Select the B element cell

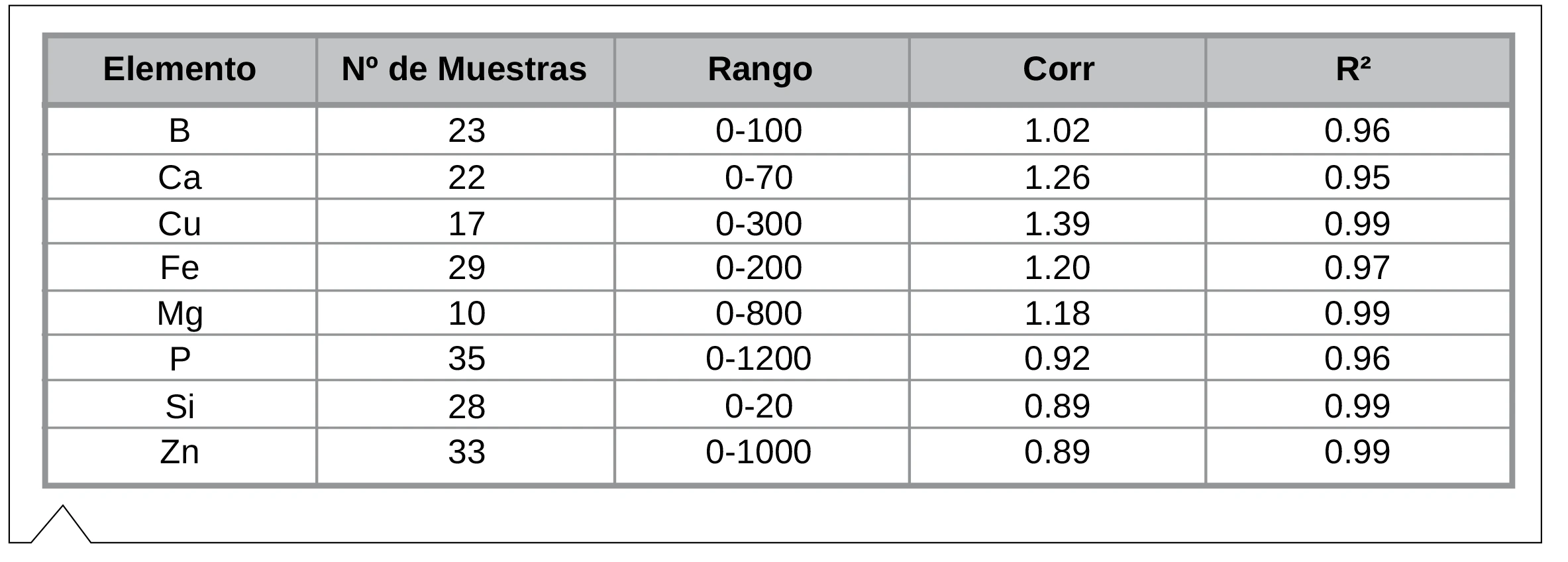[x=180, y=130]
